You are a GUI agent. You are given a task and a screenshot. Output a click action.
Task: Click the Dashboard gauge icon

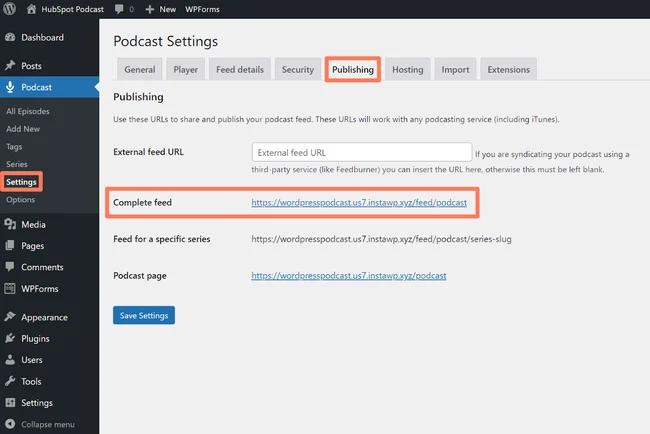(x=10, y=37)
